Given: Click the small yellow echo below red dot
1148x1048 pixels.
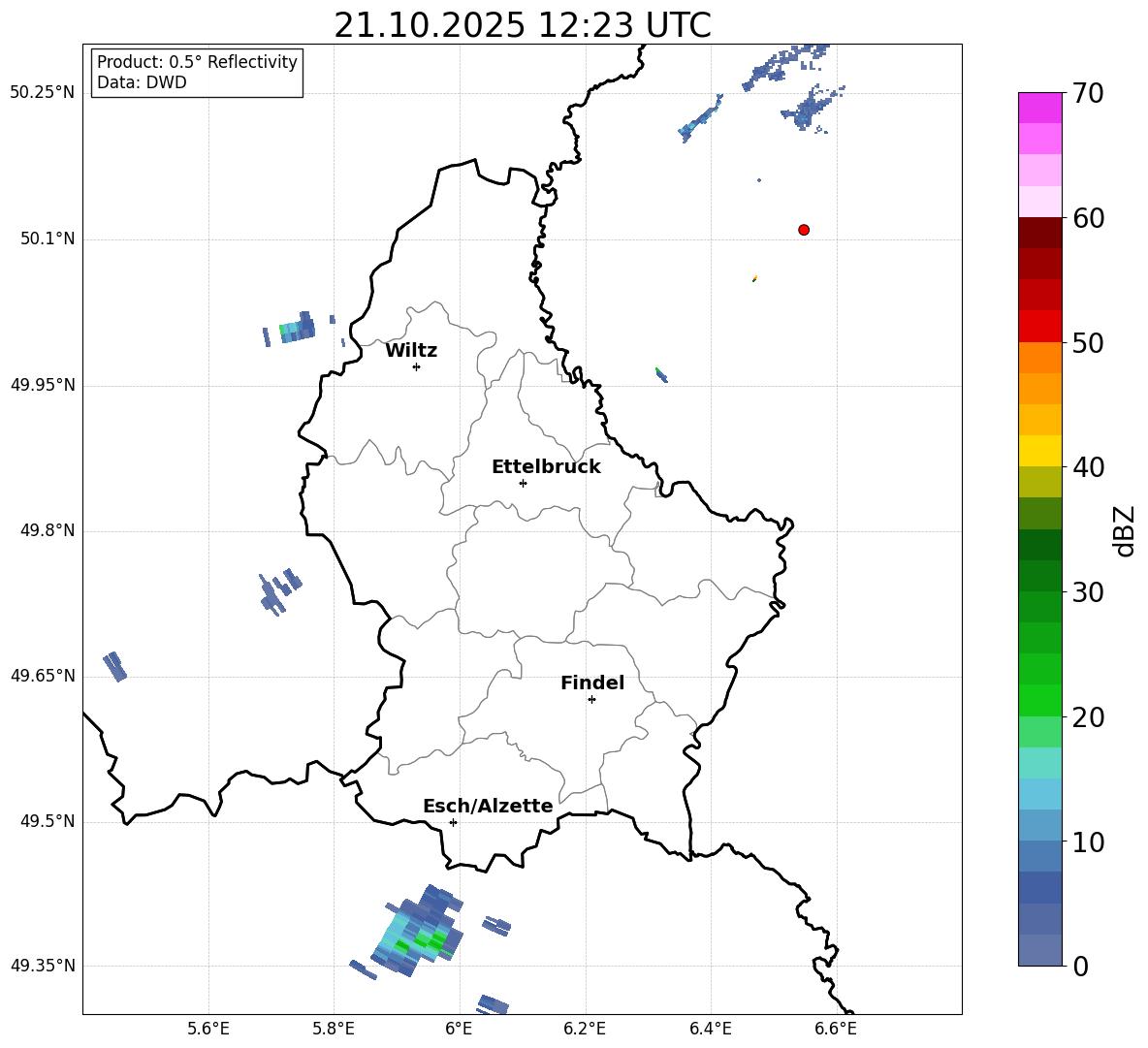Looking at the screenshot, I should click(755, 278).
